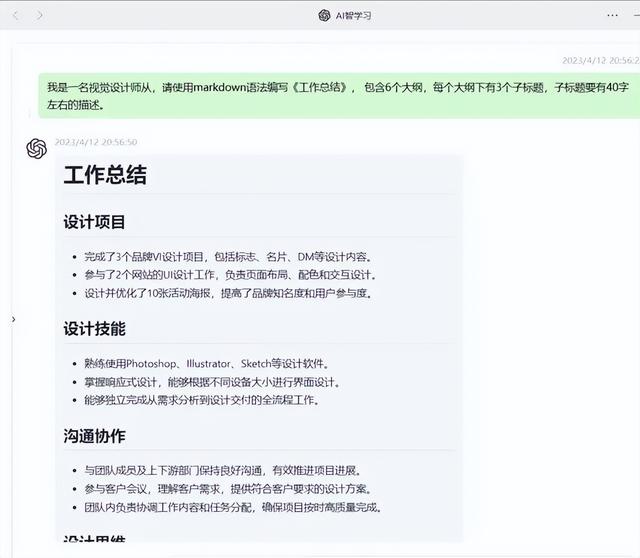The height and width of the screenshot is (558, 640).
Task: Click the bullet about 10张活动海报
Action: pos(228,293)
